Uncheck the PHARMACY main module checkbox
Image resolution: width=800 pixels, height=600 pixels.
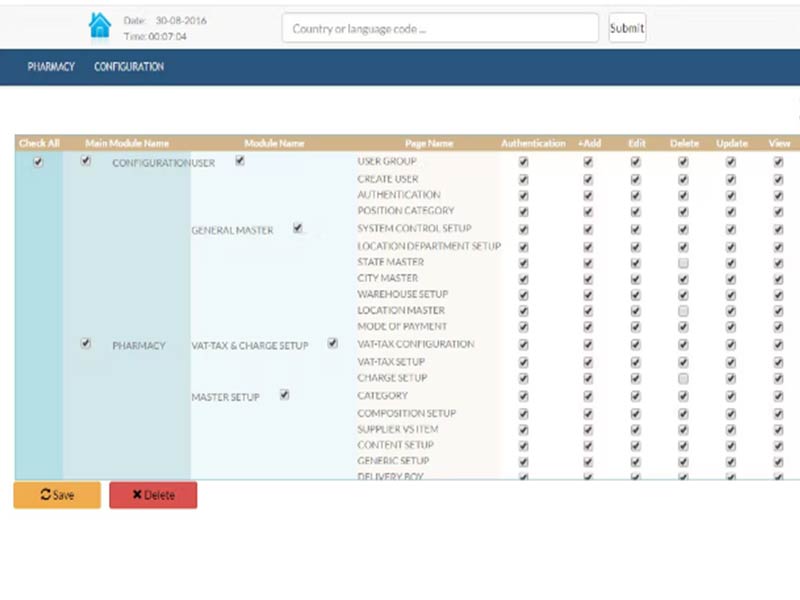click(86, 344)
